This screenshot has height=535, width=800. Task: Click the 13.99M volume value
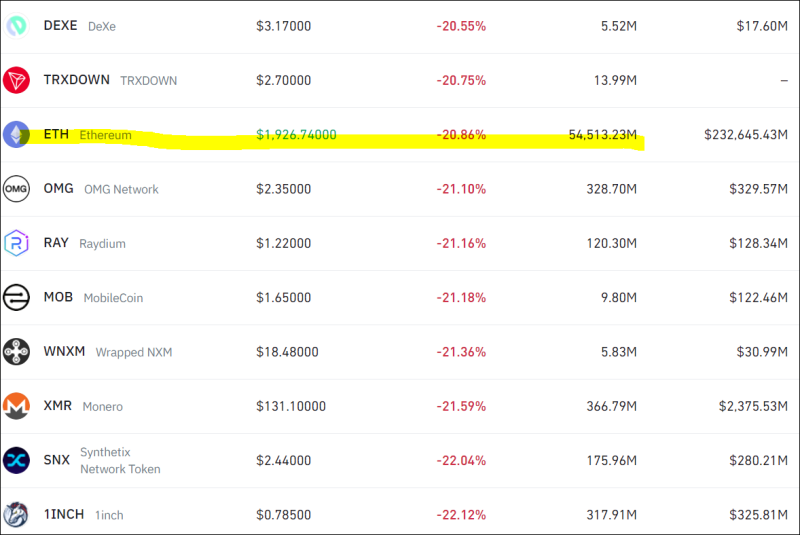pyautogui.click(x=615, y=80)
